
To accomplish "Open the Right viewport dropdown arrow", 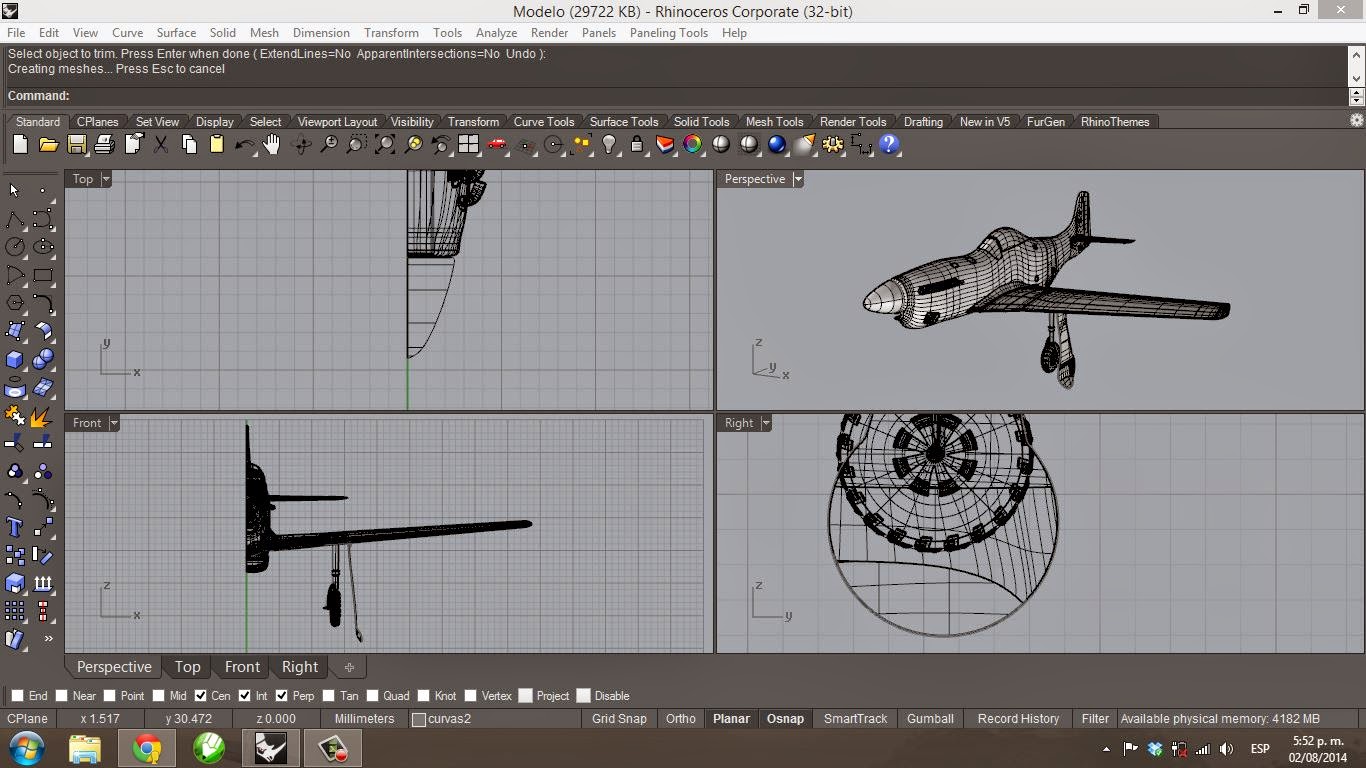I will pos(765,423).
